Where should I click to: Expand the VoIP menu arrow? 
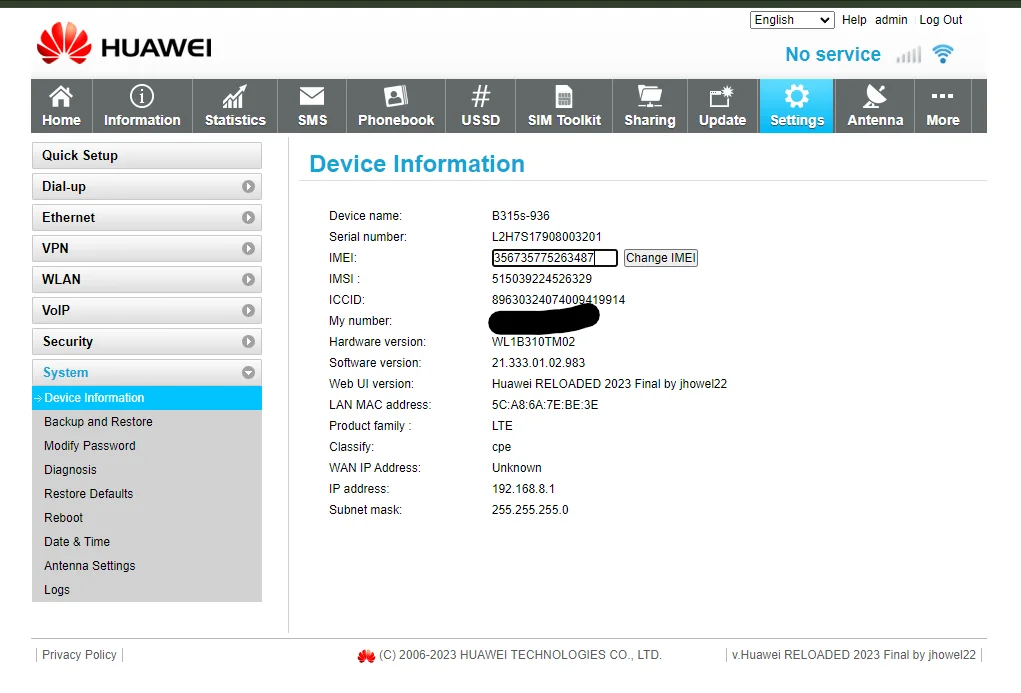pyautogui.click(x=248, y=311)
